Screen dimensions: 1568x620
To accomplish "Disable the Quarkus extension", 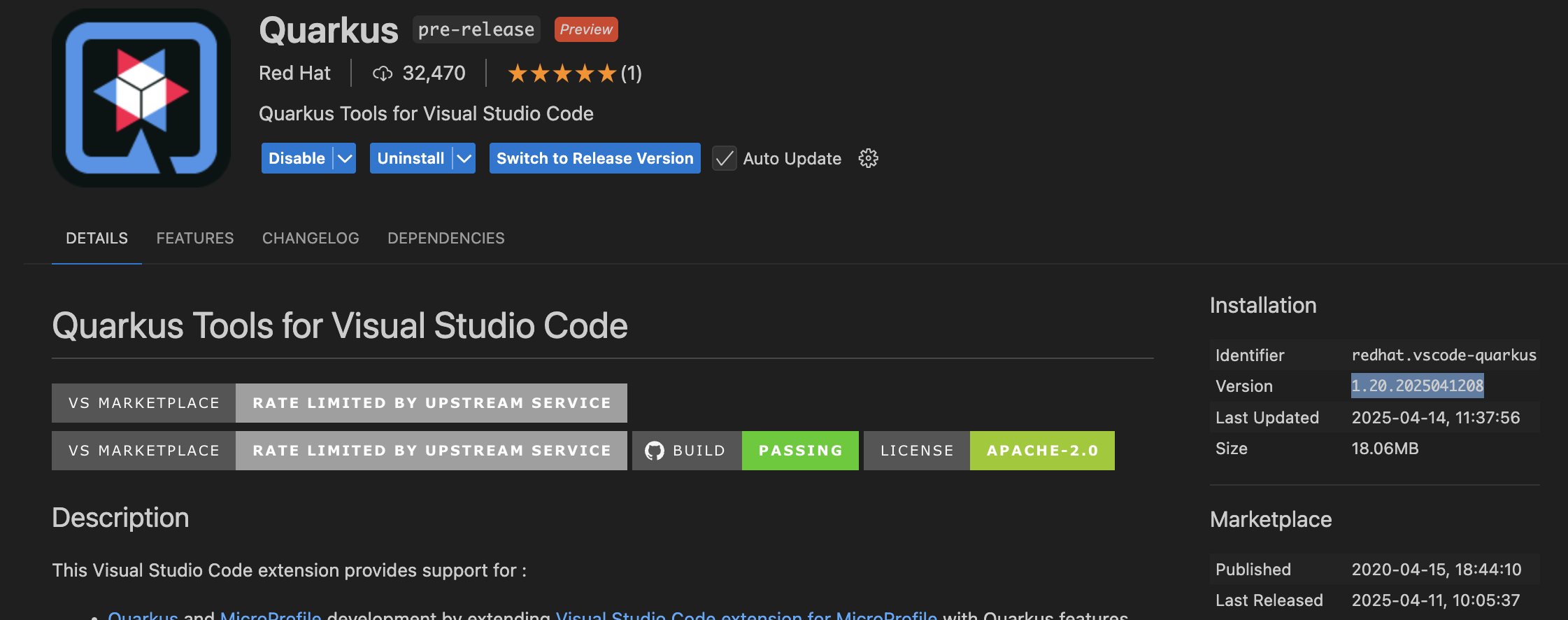I will pyautogui.click(x=297, y=159).
